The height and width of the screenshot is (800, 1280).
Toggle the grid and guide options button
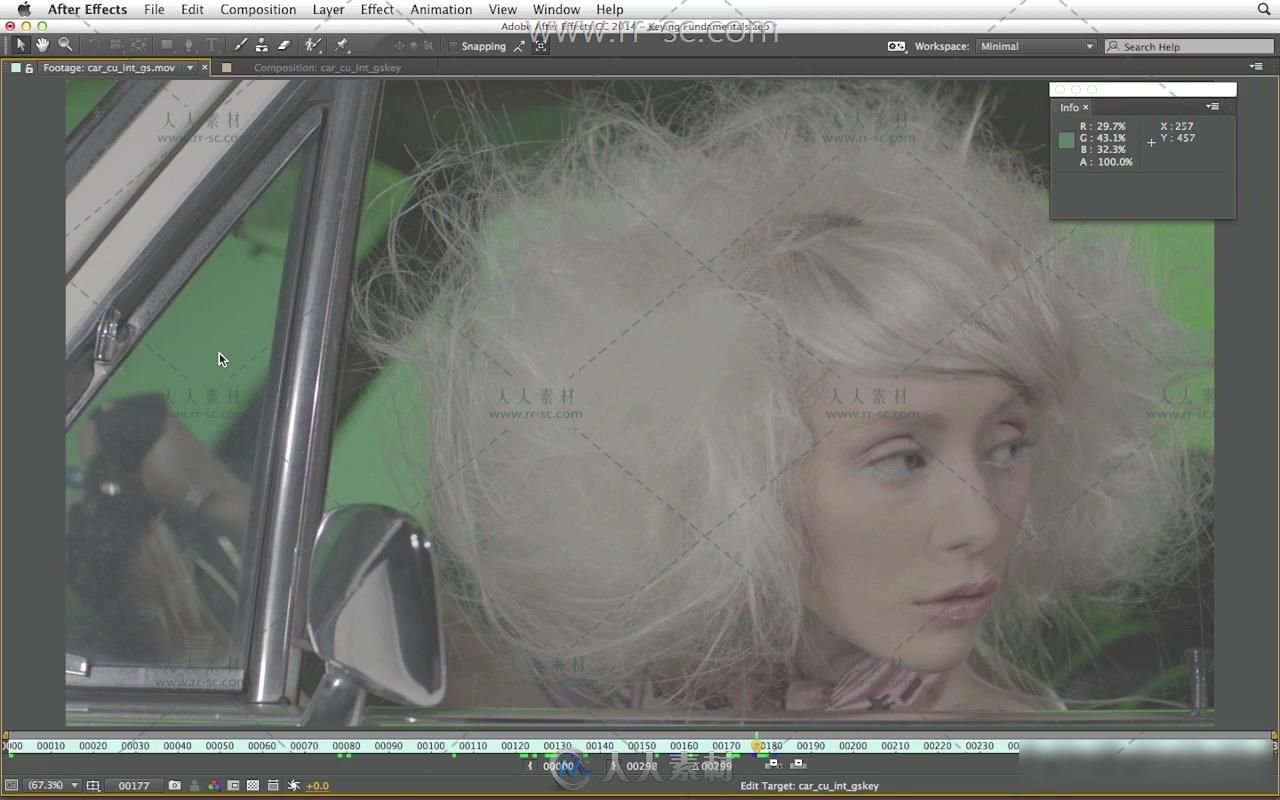93,786
